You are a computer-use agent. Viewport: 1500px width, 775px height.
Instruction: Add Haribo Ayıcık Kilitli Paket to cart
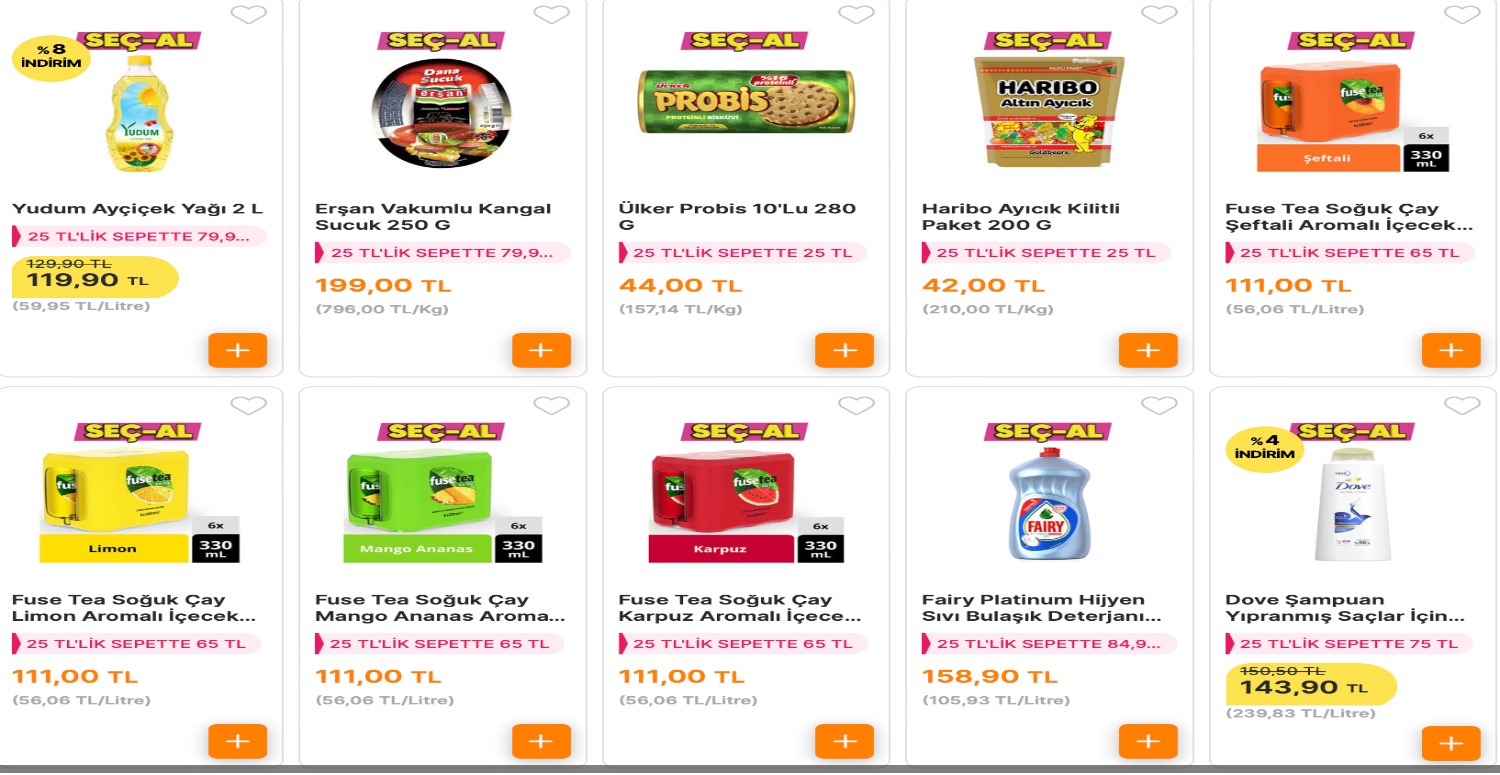pyautogui.click(x=1148, y=351)
